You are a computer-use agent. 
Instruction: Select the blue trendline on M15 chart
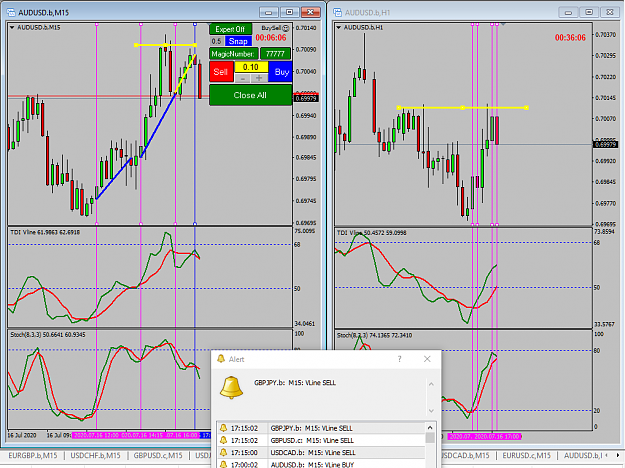(x=159, y=124)
